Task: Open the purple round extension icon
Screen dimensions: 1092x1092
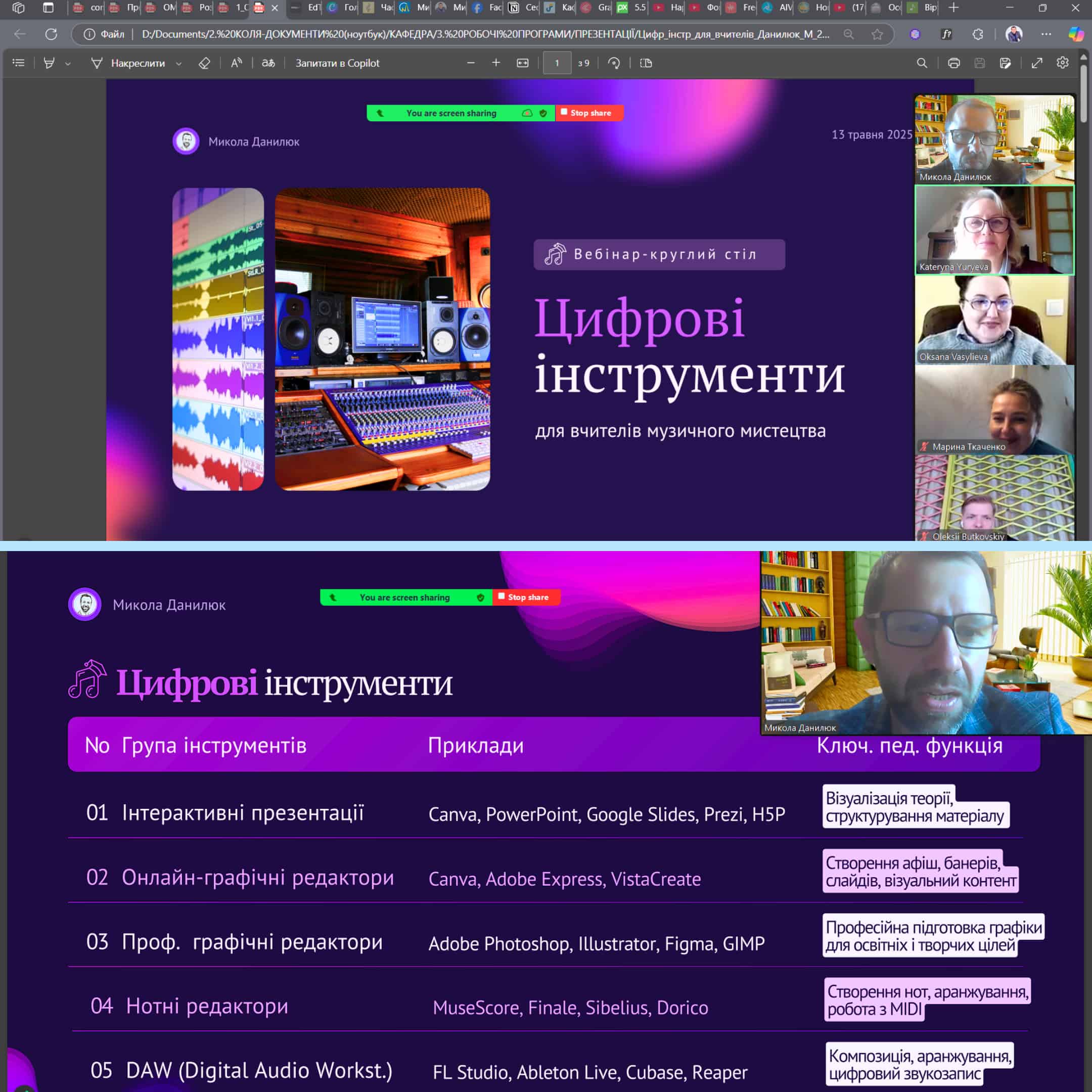Action: tap(915, 34)
